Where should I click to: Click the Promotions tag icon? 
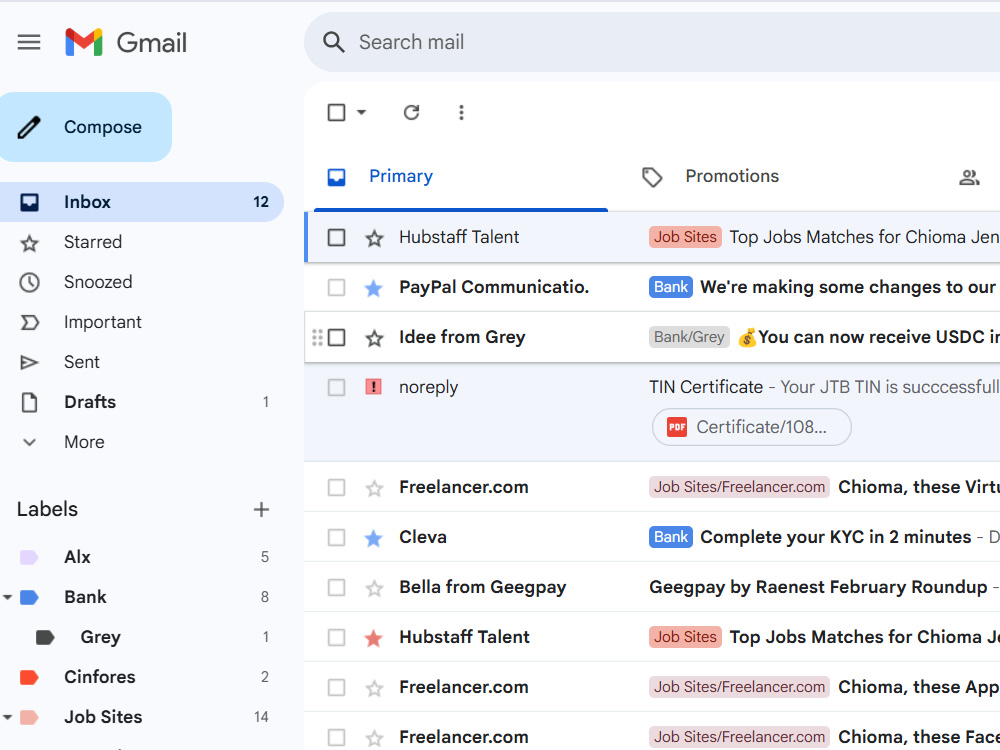click(x=652, y=177)
